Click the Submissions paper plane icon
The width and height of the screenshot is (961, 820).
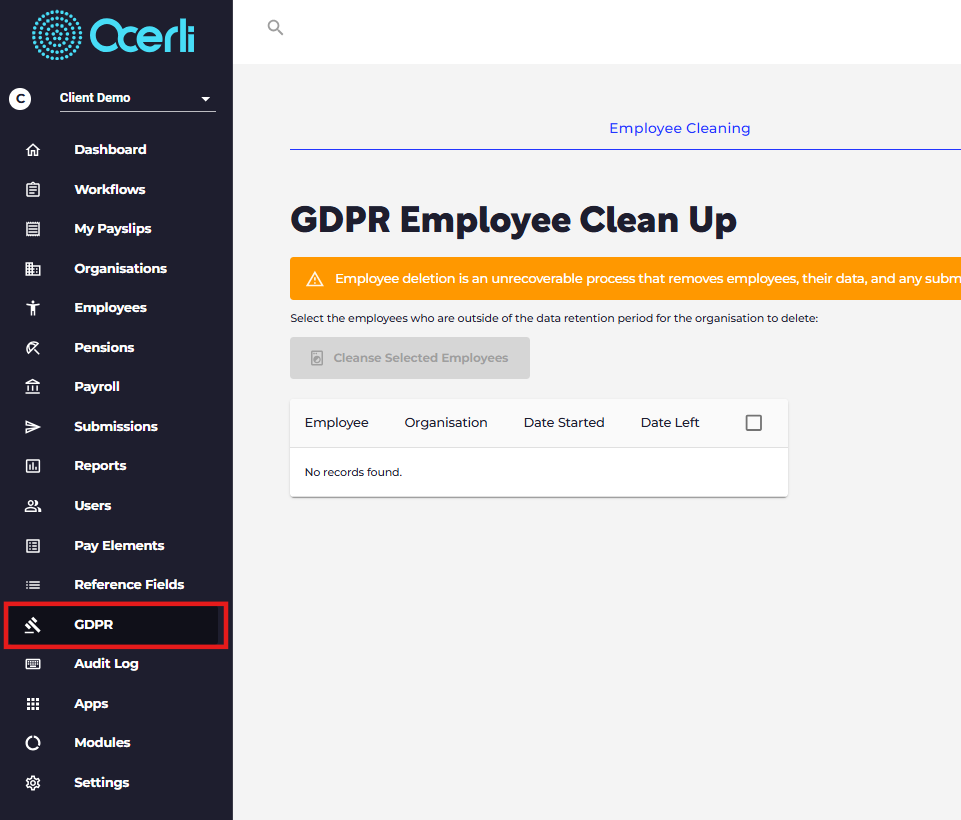pyautogui.click(x=33, y=427)
